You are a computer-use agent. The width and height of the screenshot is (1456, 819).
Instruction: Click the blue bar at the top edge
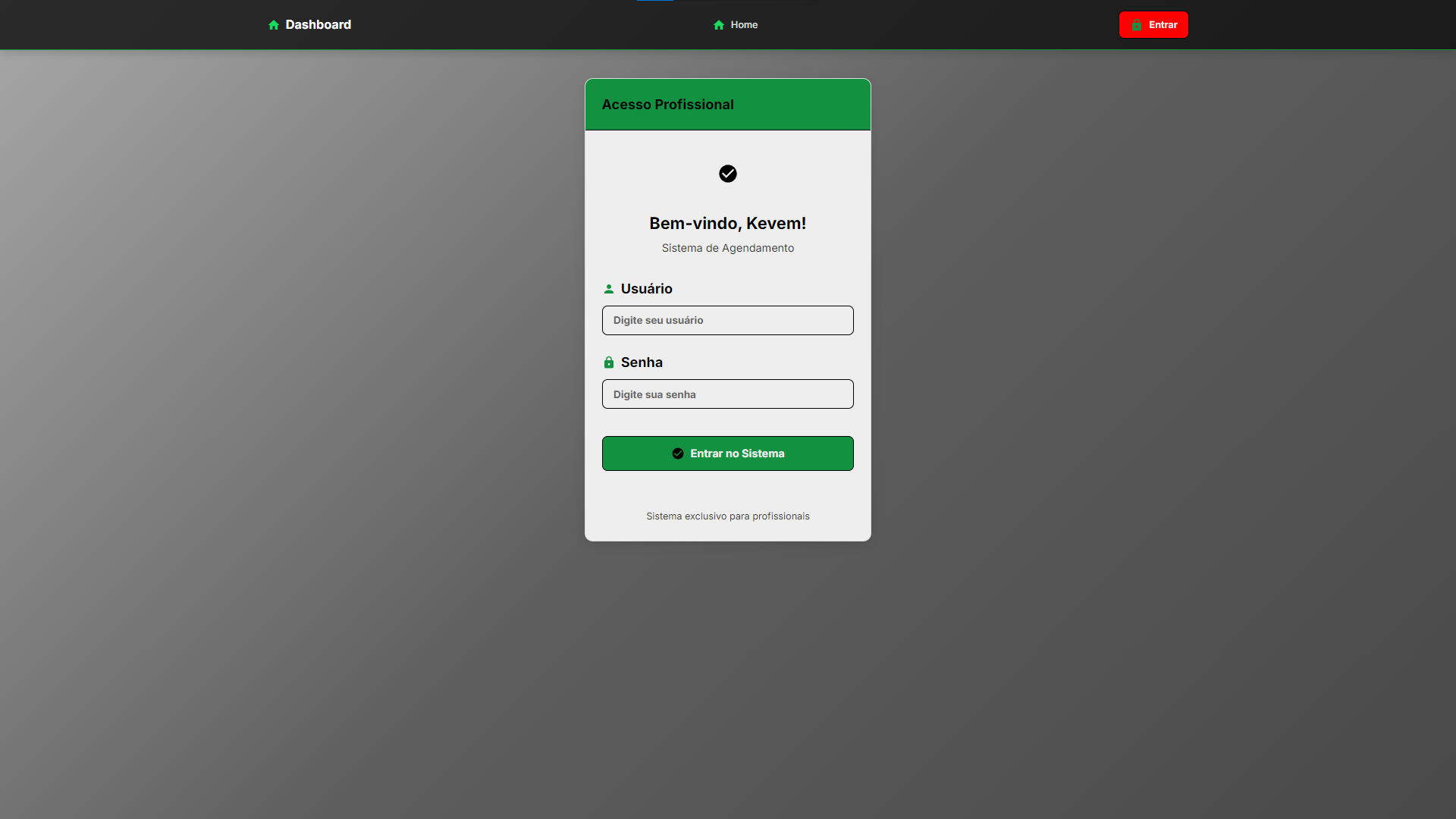point(654,2)
